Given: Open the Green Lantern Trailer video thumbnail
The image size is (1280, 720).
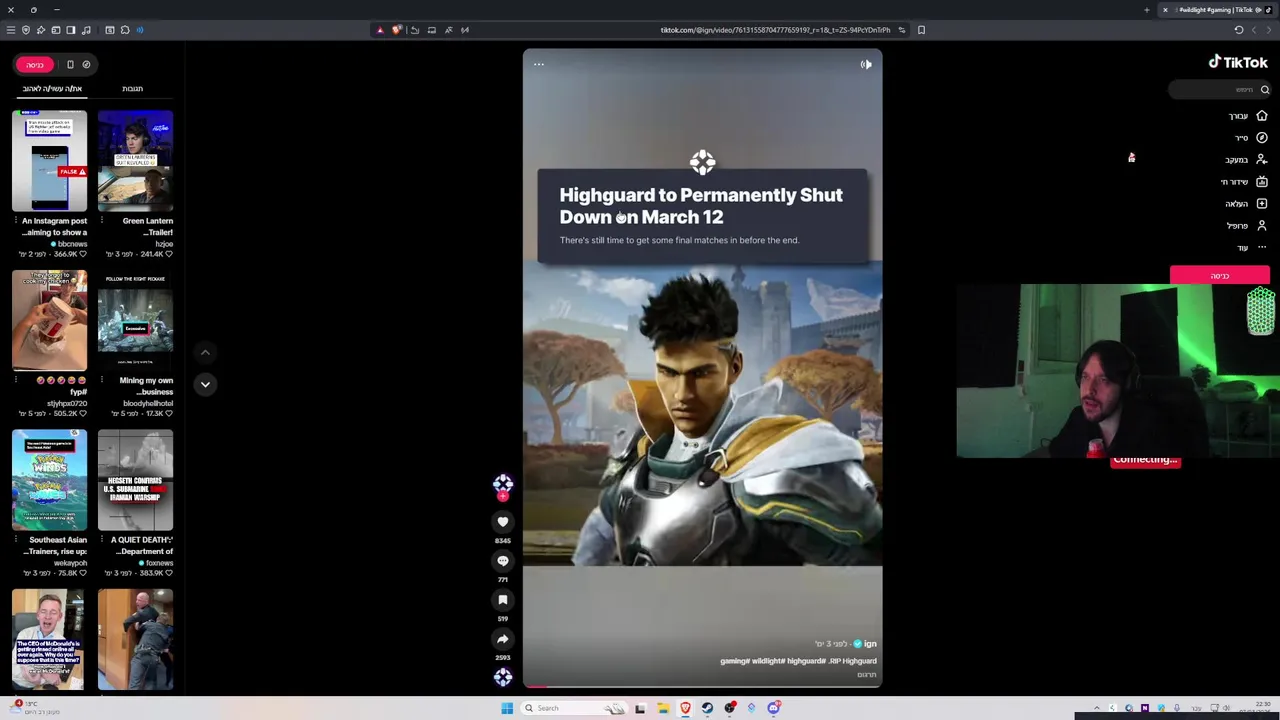Looking at the screenshot, I should coord(135,161).
